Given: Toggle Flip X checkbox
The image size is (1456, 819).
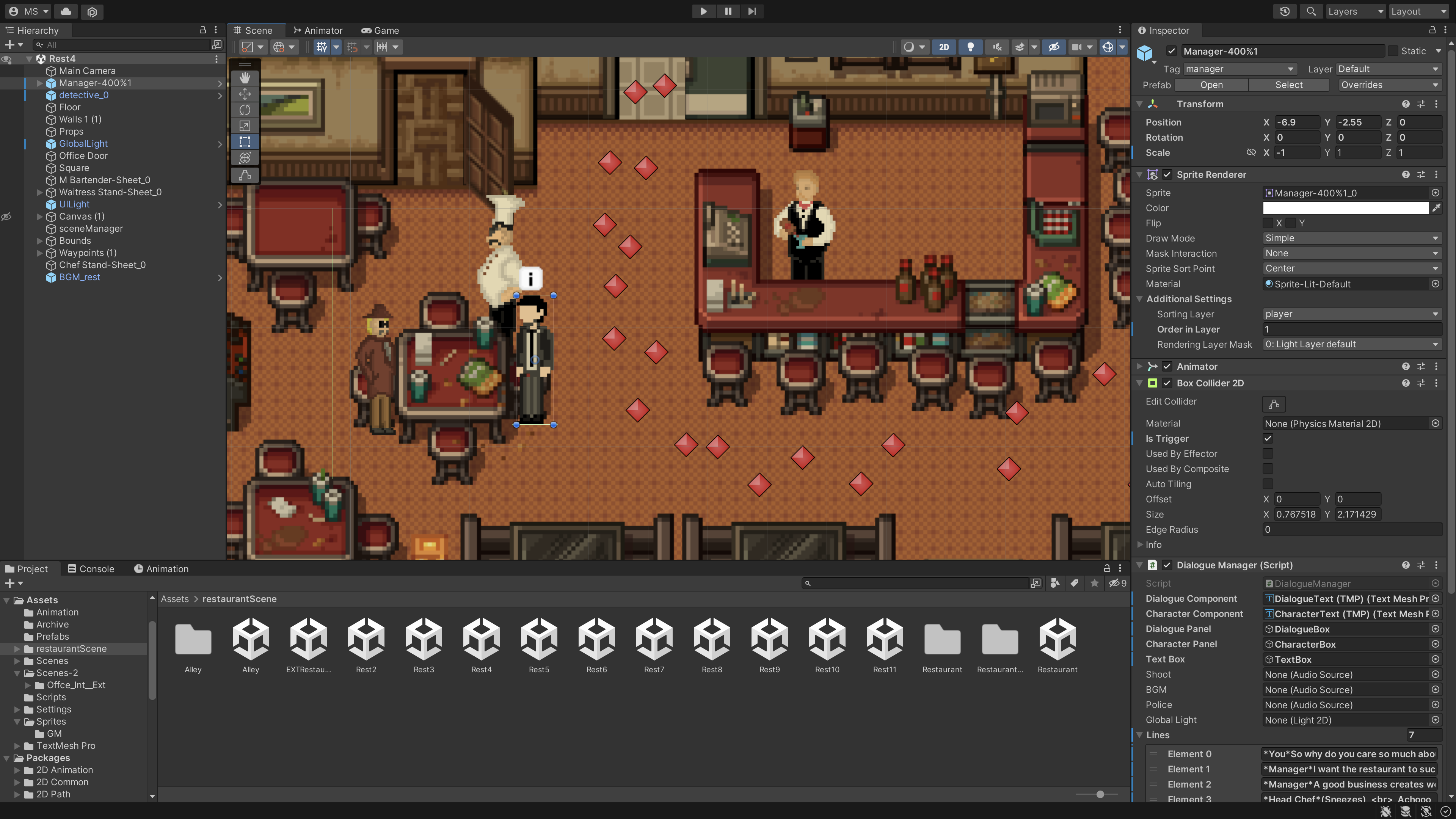Looking at the screenshot, I should (1268, 223).
